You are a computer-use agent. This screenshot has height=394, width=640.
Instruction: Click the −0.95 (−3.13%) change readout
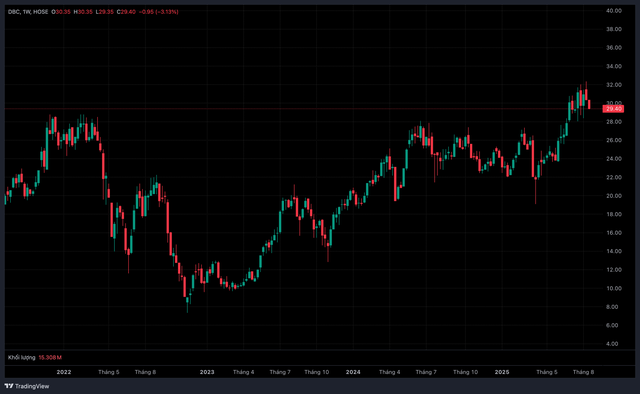pos(158,12)
